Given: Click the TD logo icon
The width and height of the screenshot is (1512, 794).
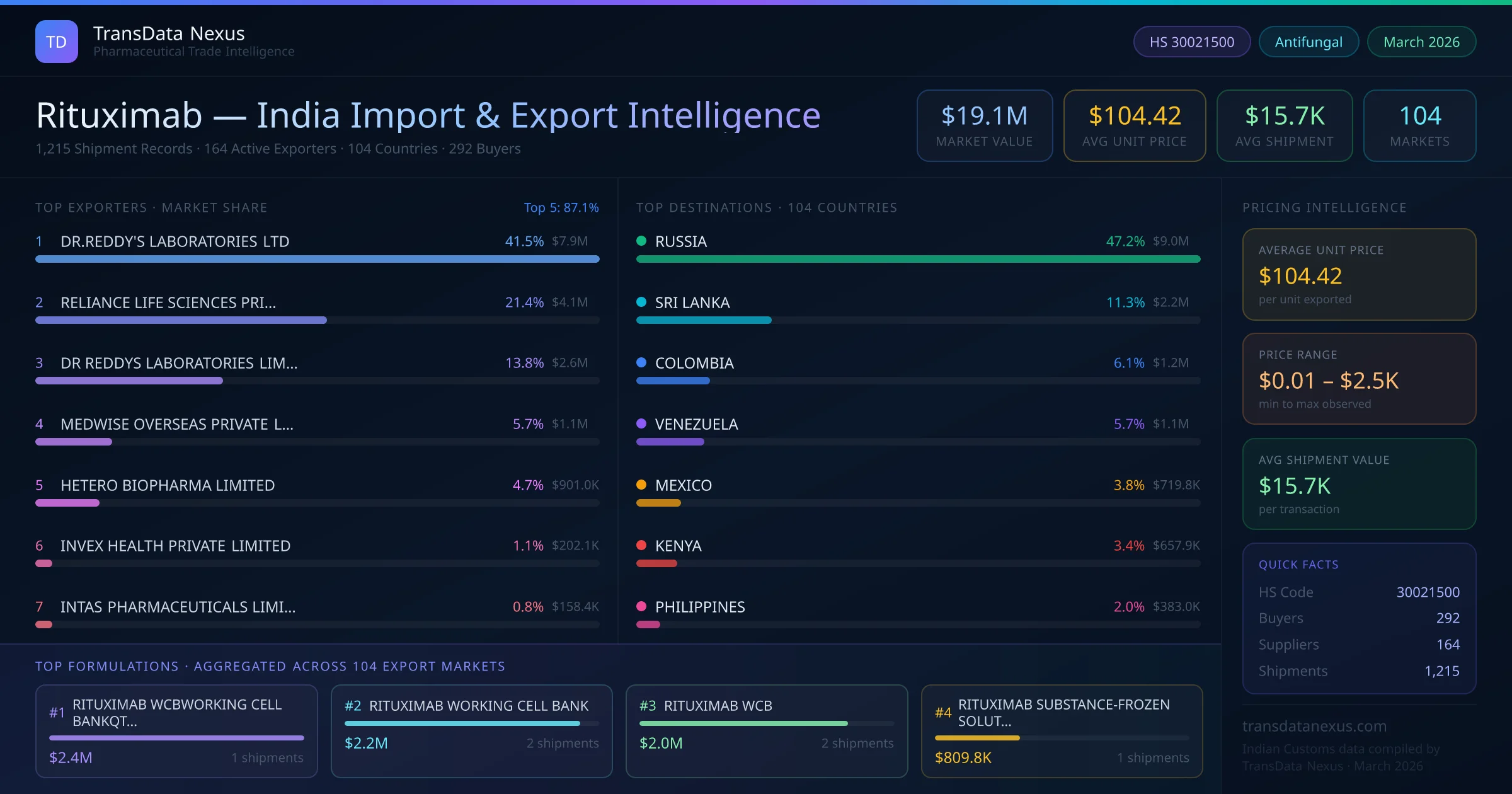Looking at the screenshot, I should [57, 41].
